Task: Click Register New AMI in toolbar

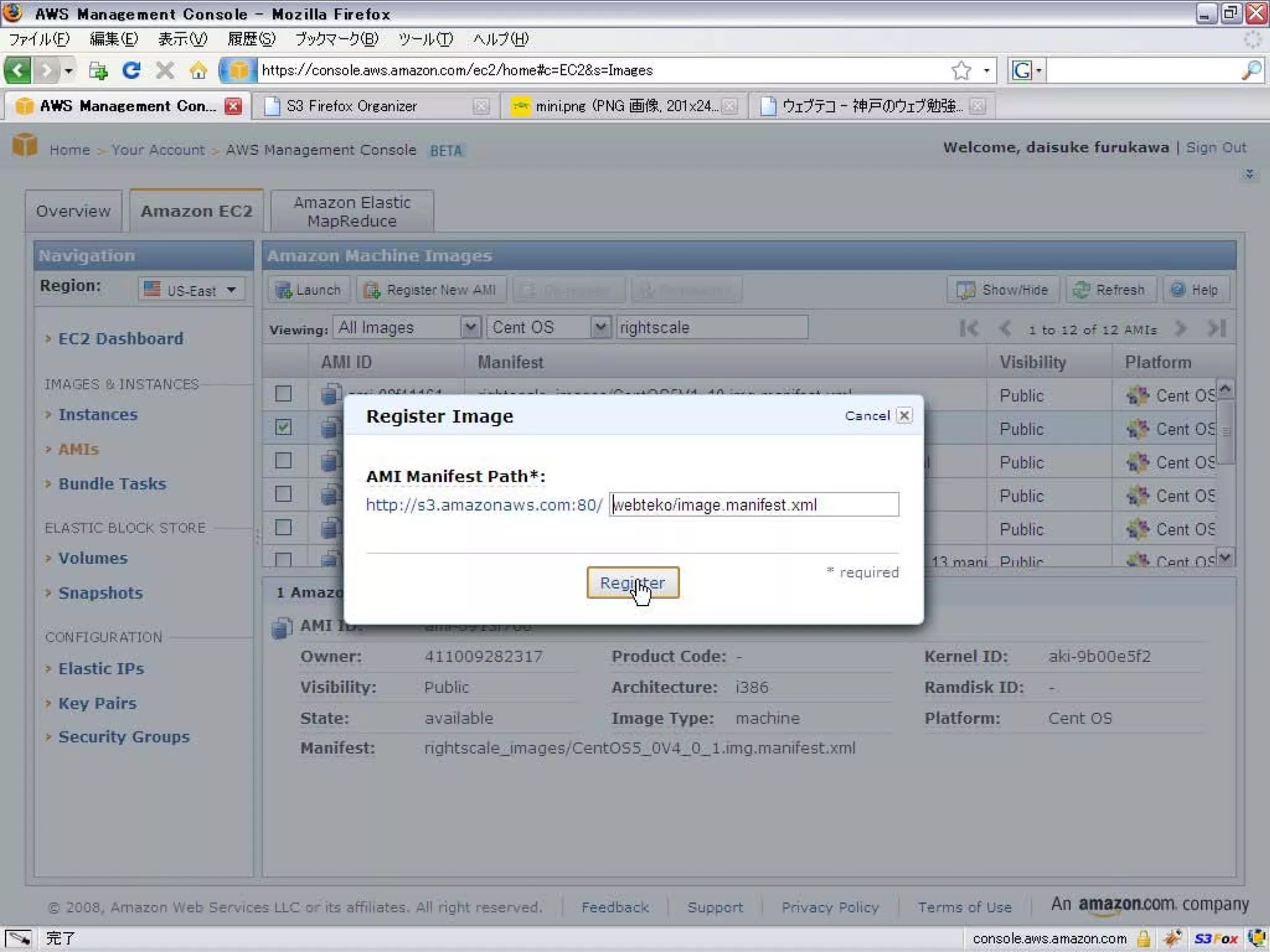Action: coord(430,289)
